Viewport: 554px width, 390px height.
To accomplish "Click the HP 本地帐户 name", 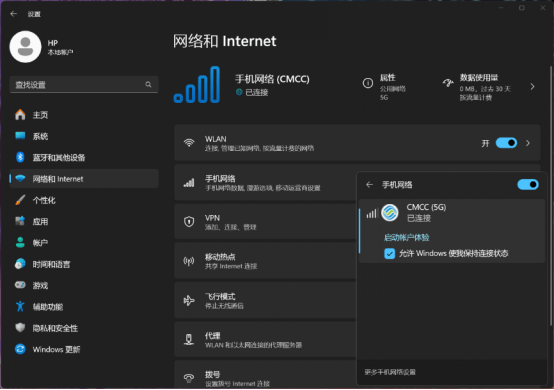I will pyautogui.click(x=60, y=47).
